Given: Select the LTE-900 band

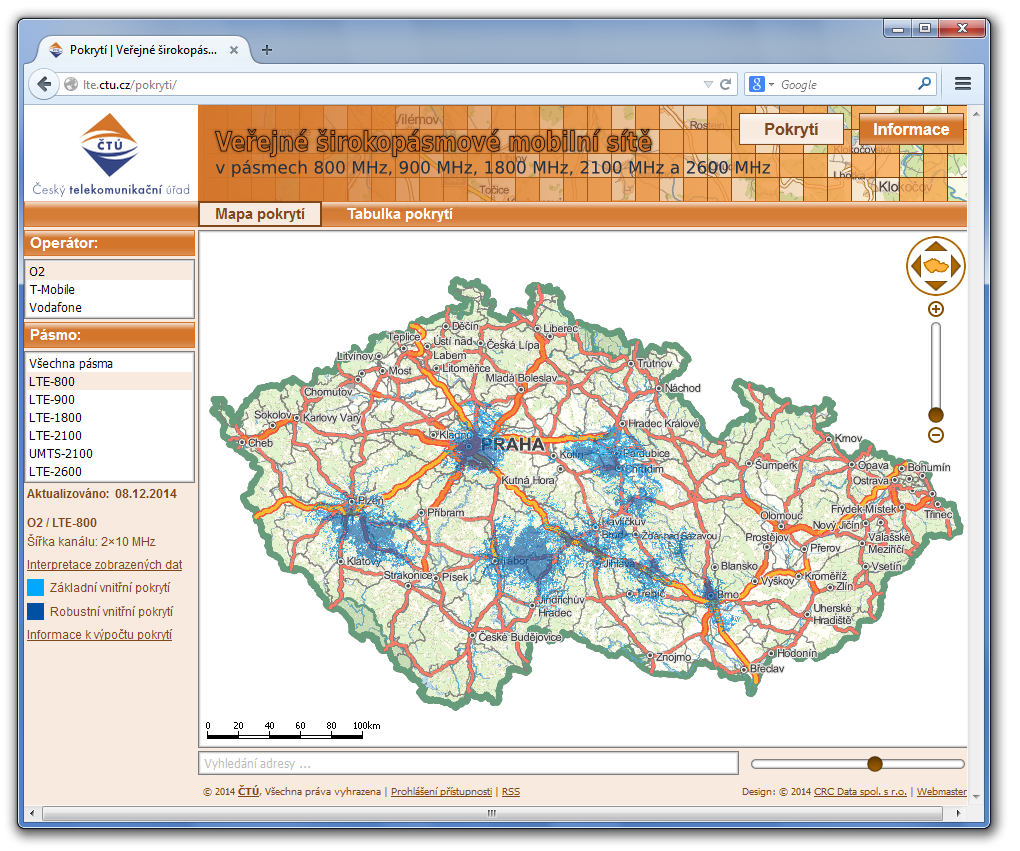Looking at the screenshot, I should (x=109, y=399).
